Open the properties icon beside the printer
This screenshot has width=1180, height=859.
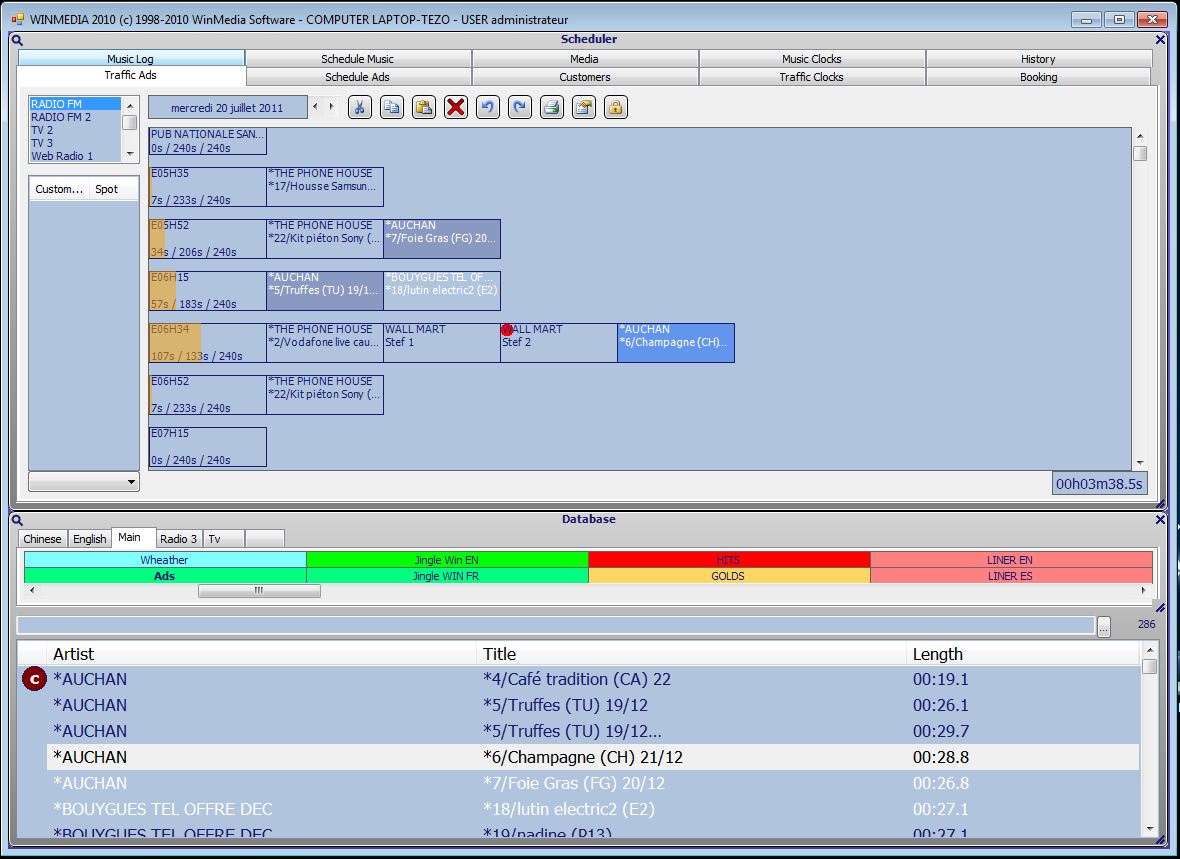[x=584, y=107]
